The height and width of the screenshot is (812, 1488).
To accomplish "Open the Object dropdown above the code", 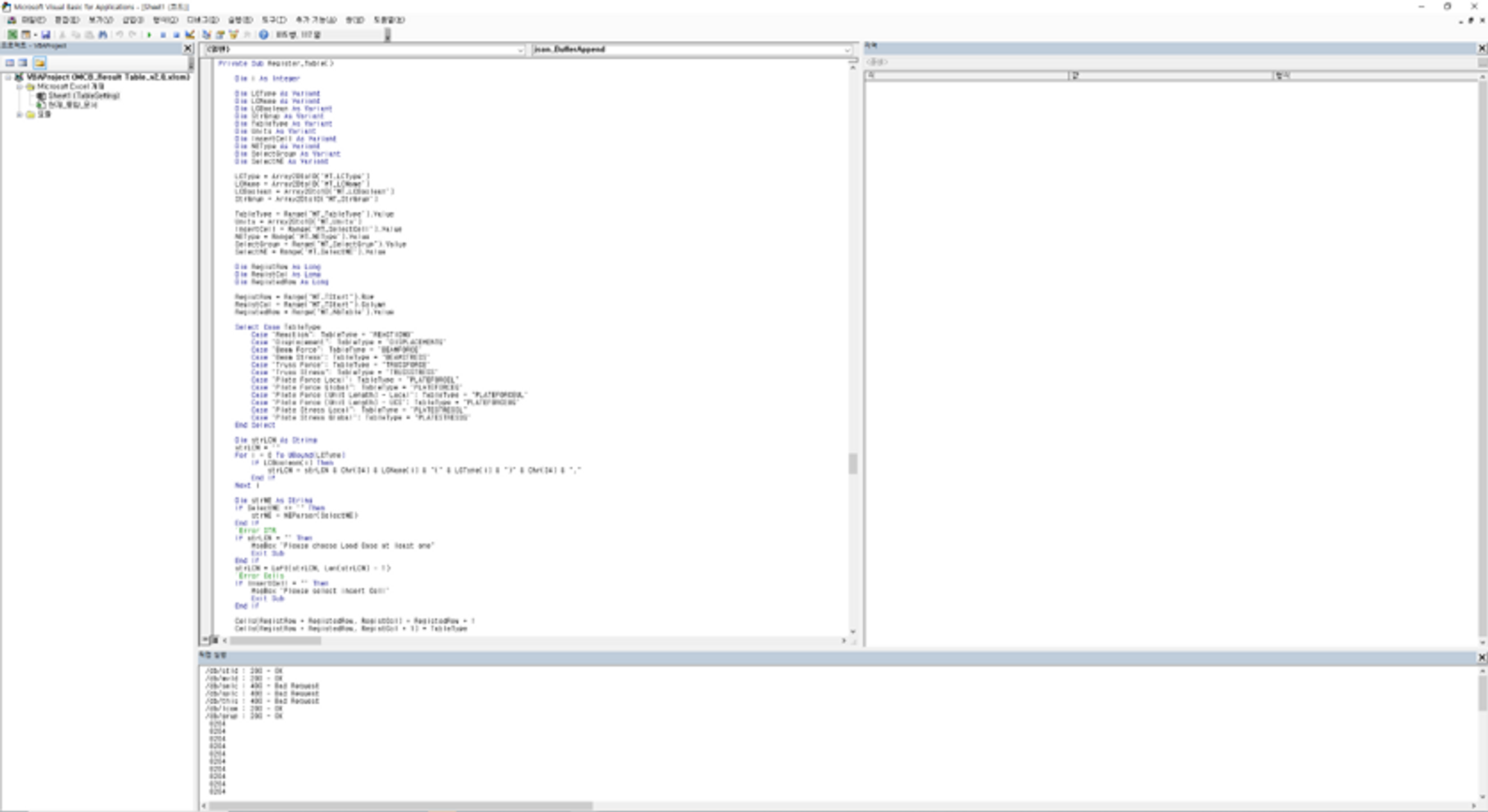I will pos(521,49).
